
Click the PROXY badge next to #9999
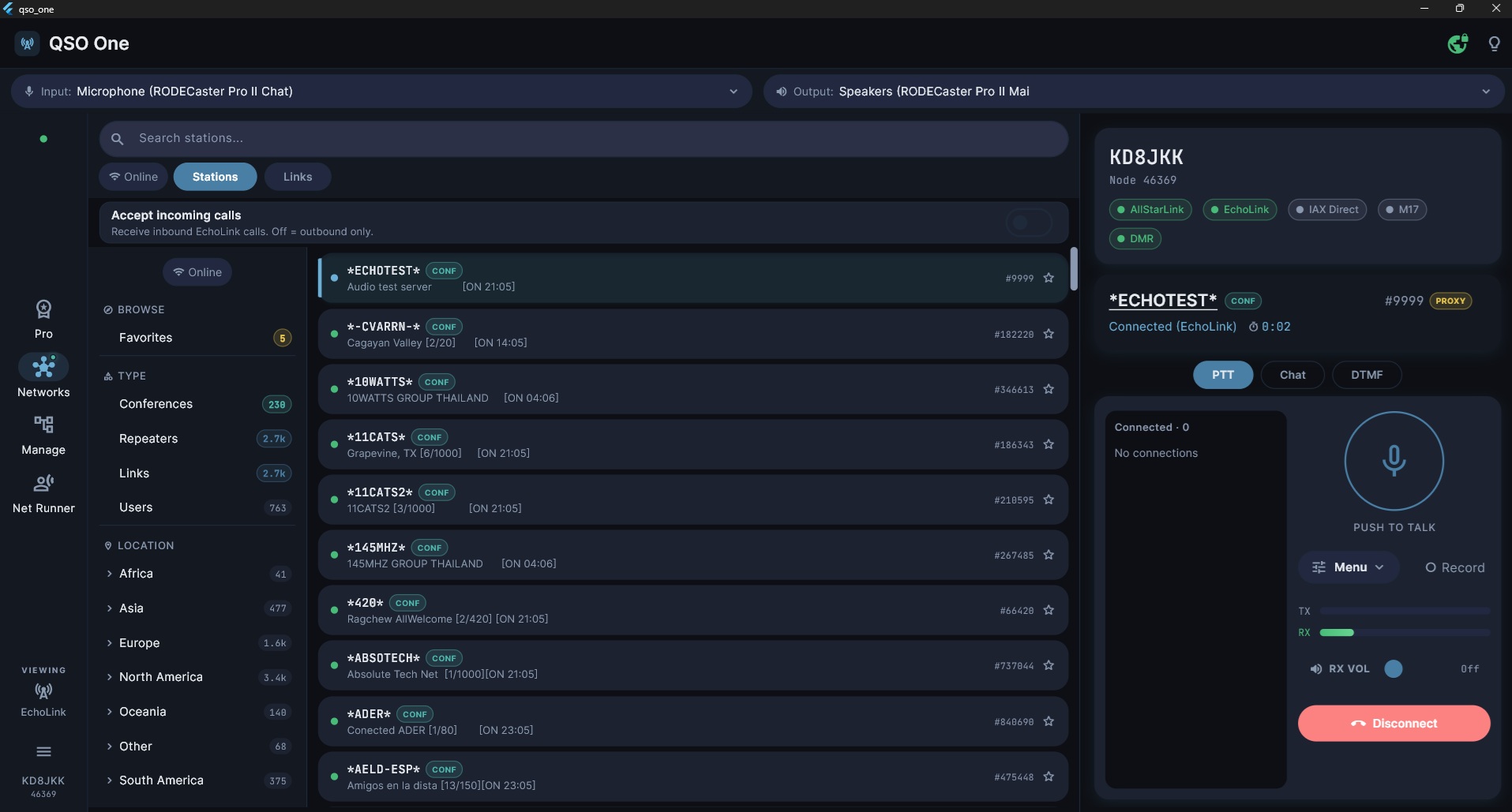(x=1450, y=301)
